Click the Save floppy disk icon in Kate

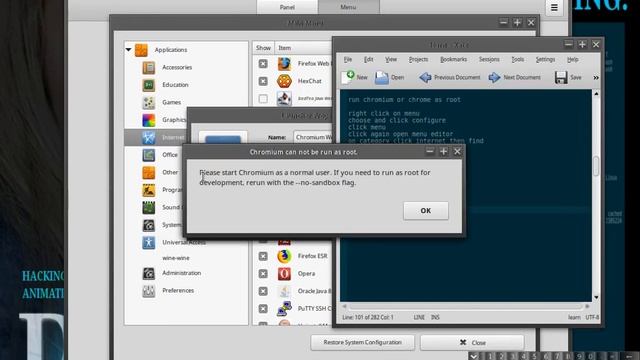[x=561, y=77]
